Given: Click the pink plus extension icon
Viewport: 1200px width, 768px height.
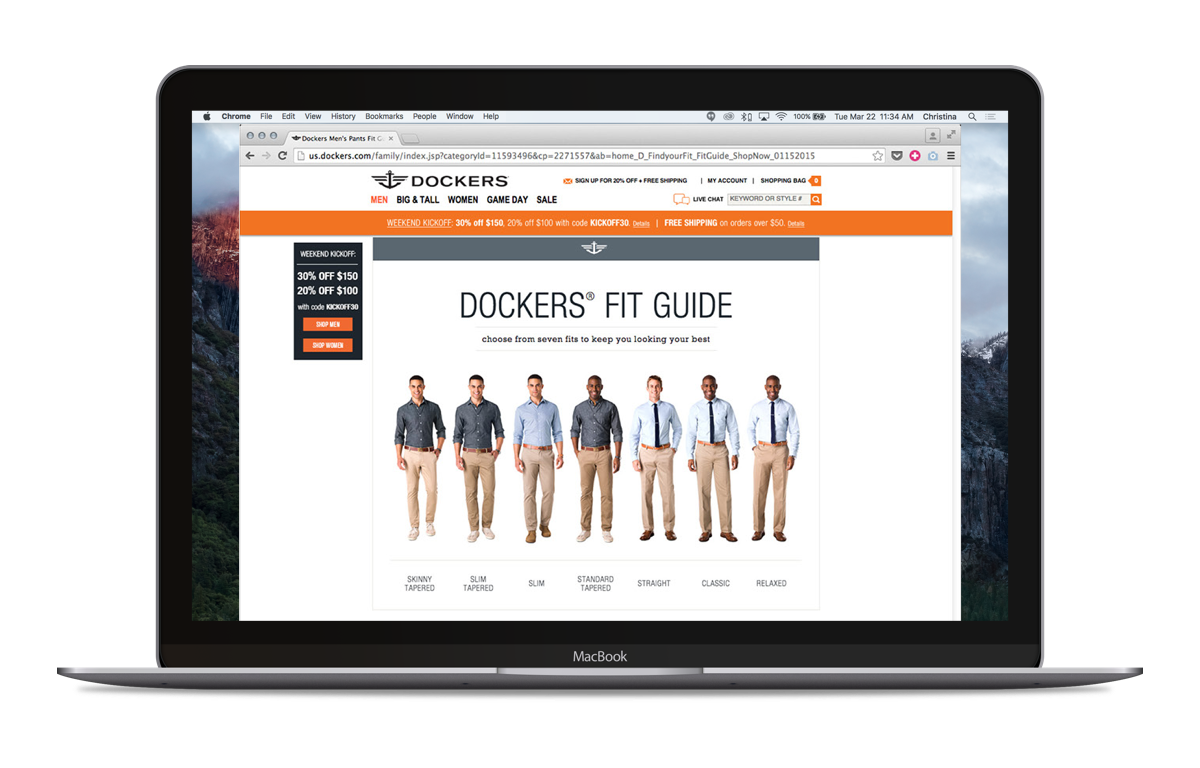Looking at the screenshot, I should 914,156.
